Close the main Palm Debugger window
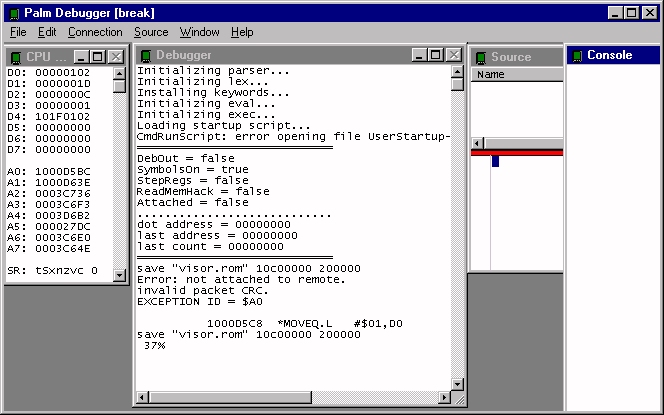This screenshot has height=415, width=664. [650, 13]
